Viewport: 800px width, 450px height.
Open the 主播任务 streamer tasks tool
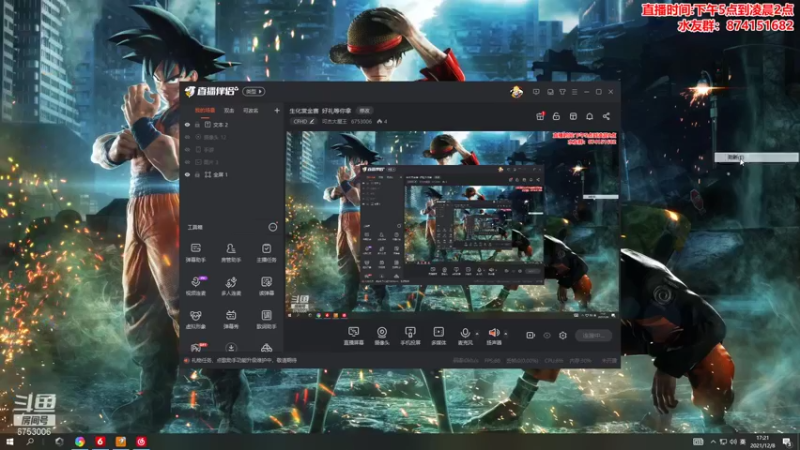[266, 253]
